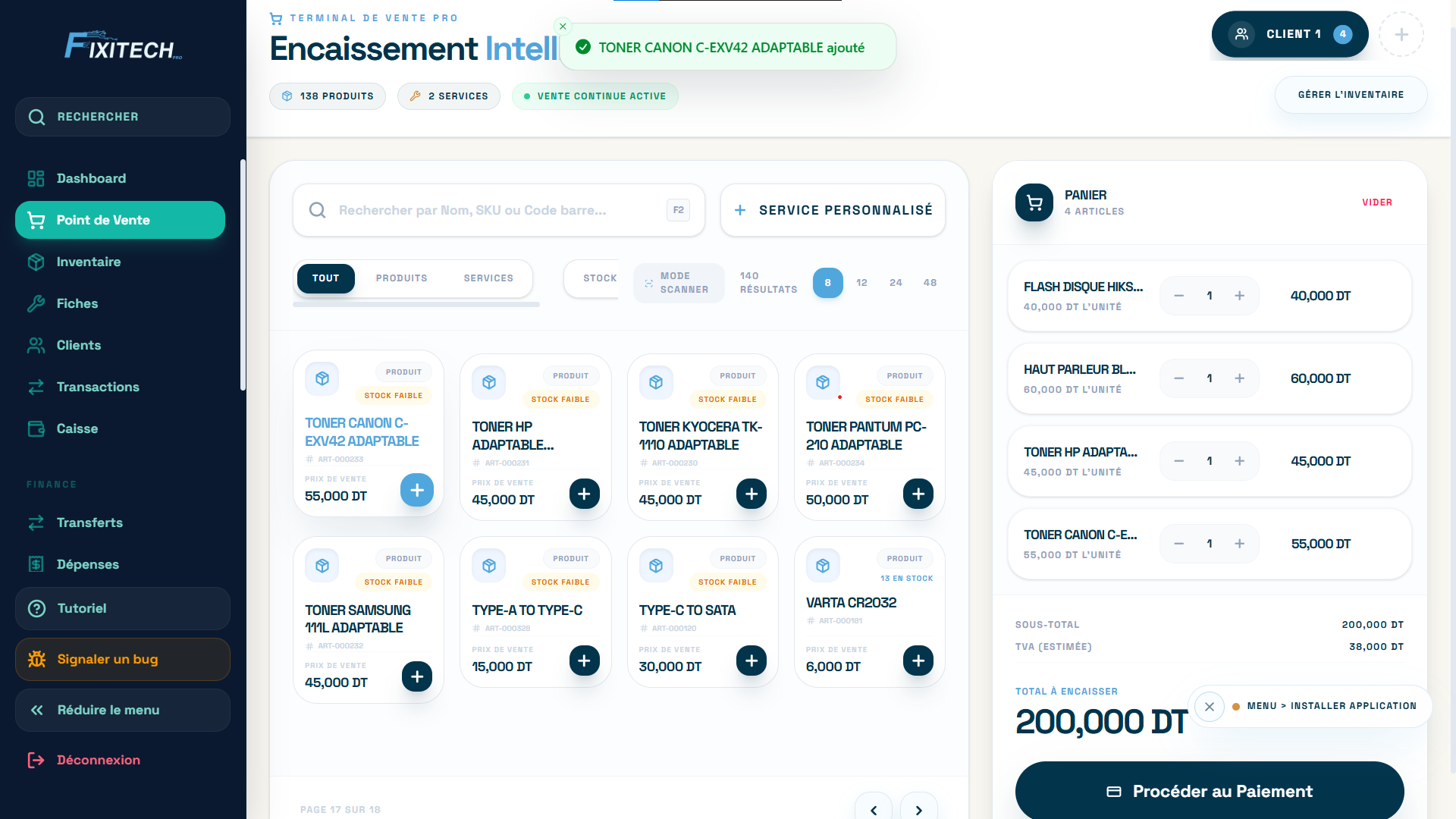
Task: Open the Transactions section
Action: 97,387
